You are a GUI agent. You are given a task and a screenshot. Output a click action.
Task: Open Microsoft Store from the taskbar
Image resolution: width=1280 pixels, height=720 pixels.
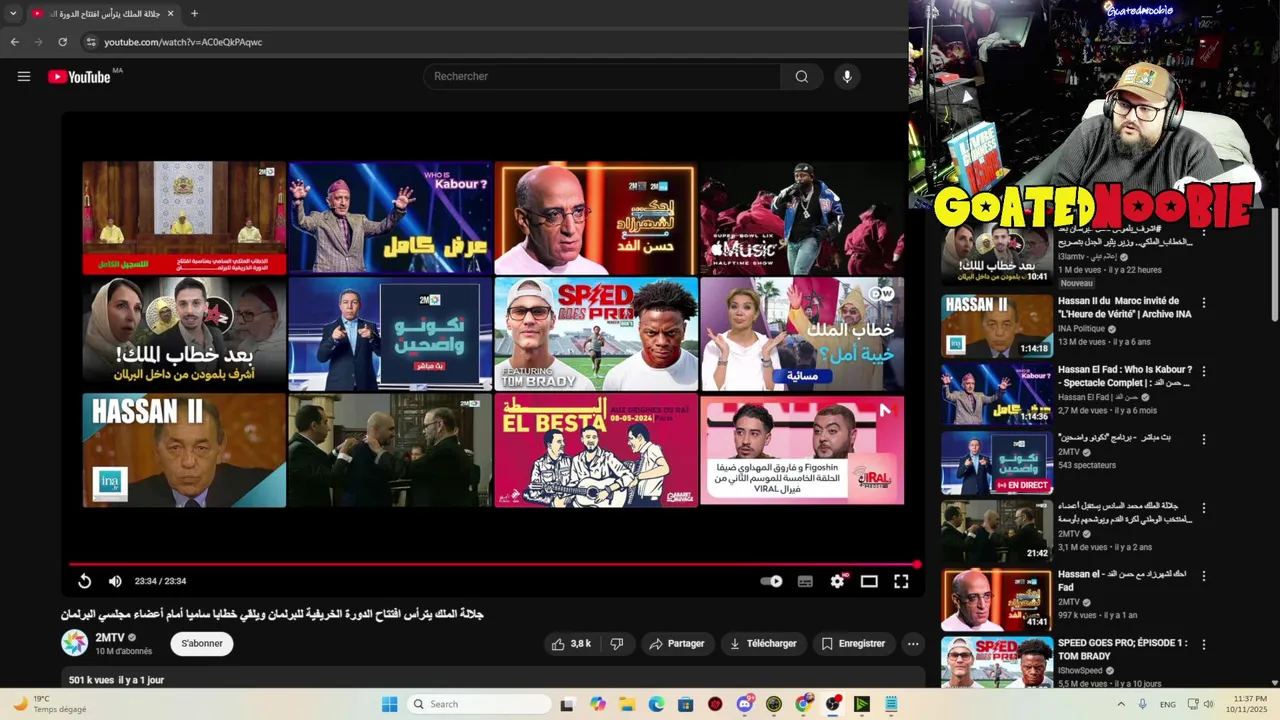tap(686, 704)
